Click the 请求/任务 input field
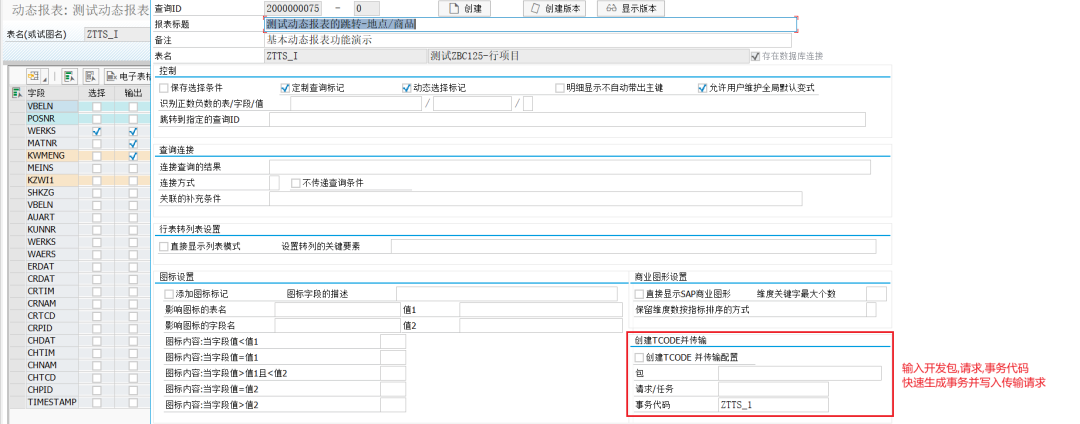1080x424 pixels. pyautogui.click(x=773, y=390)
